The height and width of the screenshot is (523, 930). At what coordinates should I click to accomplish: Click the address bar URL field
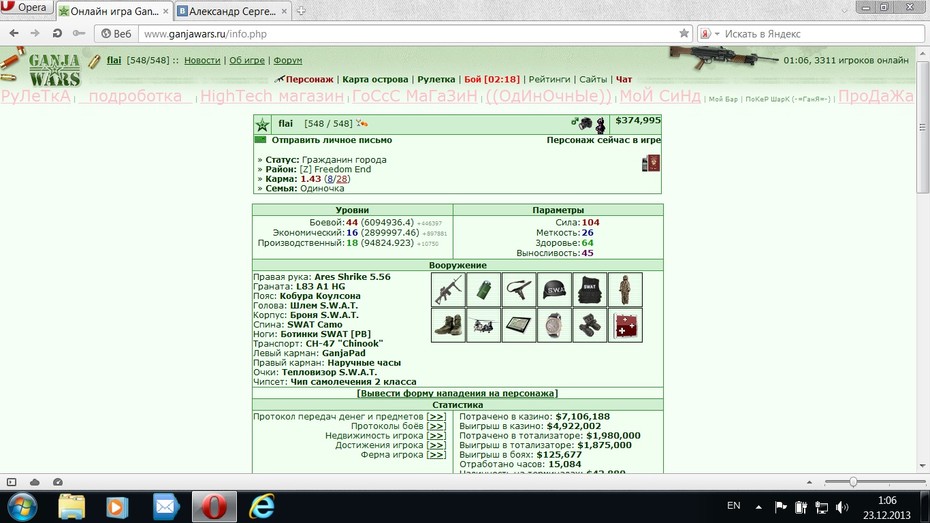pyautogui.click(x=409, y=34)
